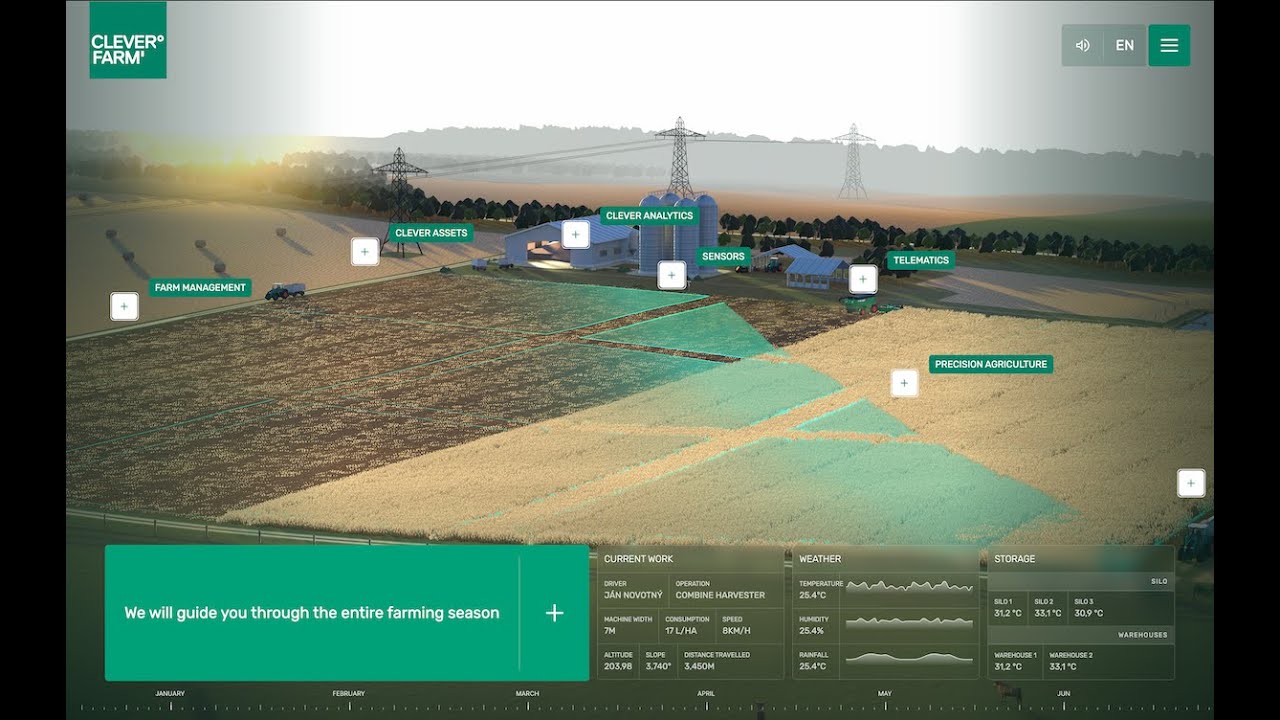Click the Current Work panel heading
Screen dimensions: 1280x720
pyautogui.click(x=638, y=559)
